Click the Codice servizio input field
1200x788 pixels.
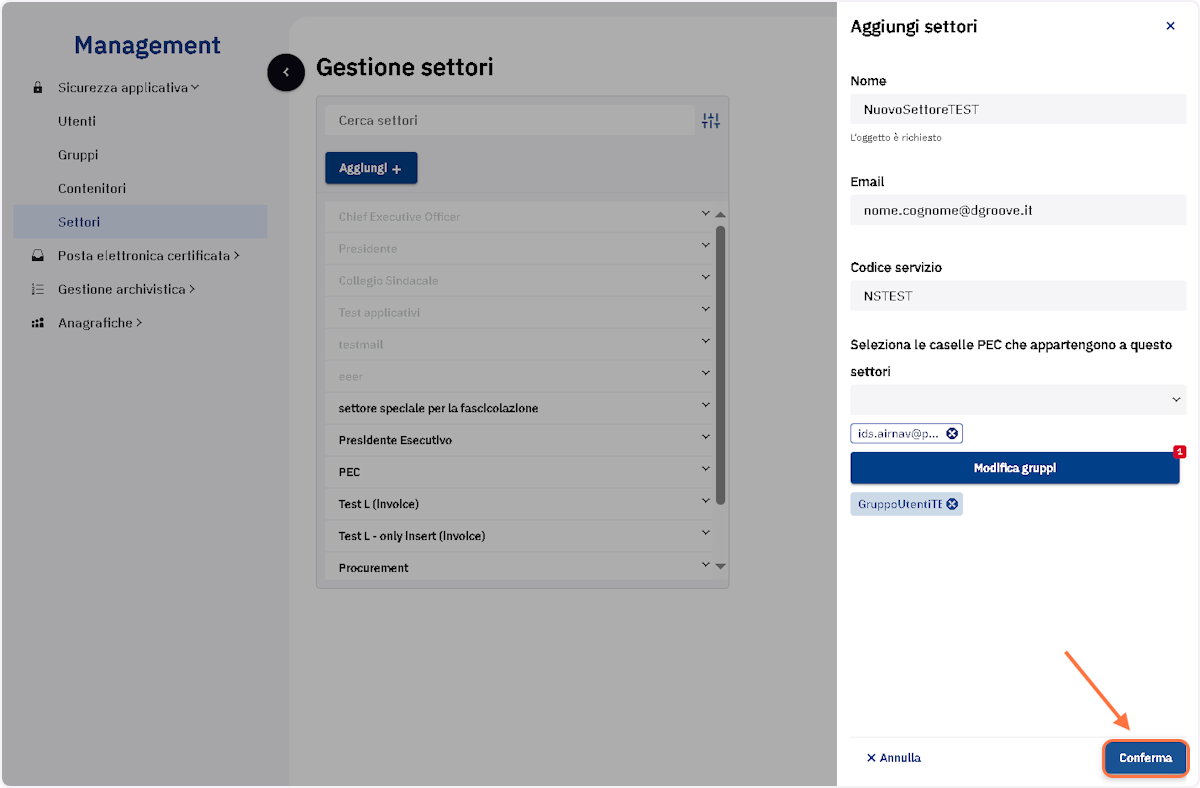[x=1018, y=296]
